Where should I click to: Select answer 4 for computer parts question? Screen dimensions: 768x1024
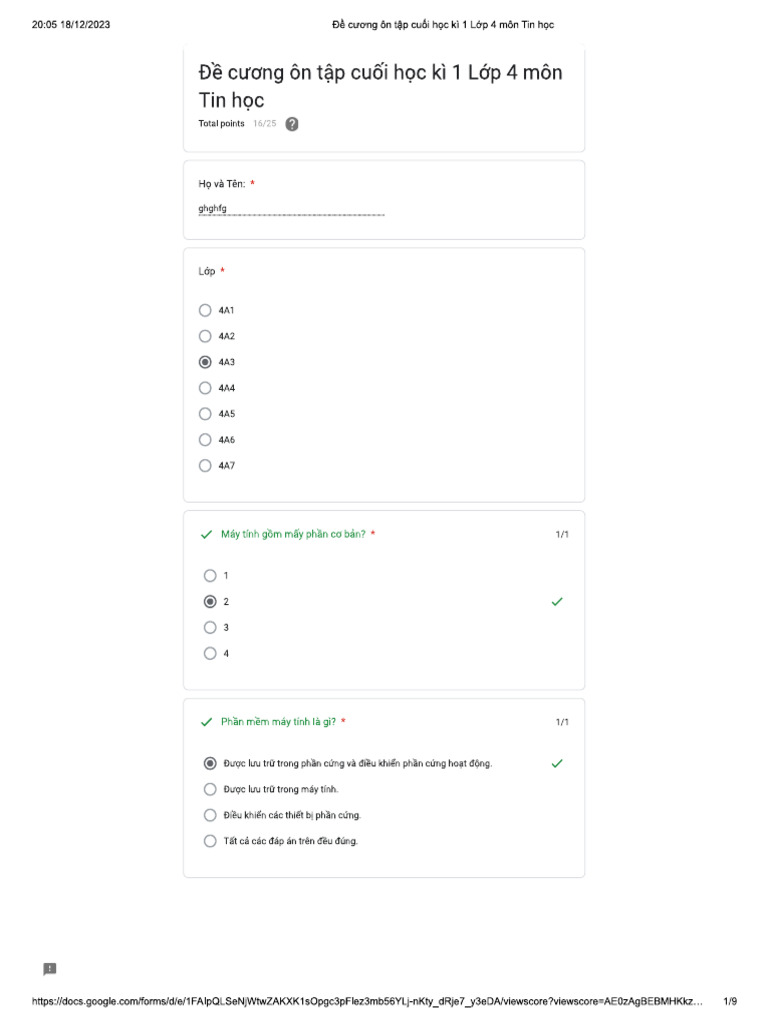click(x=210, y=653)
